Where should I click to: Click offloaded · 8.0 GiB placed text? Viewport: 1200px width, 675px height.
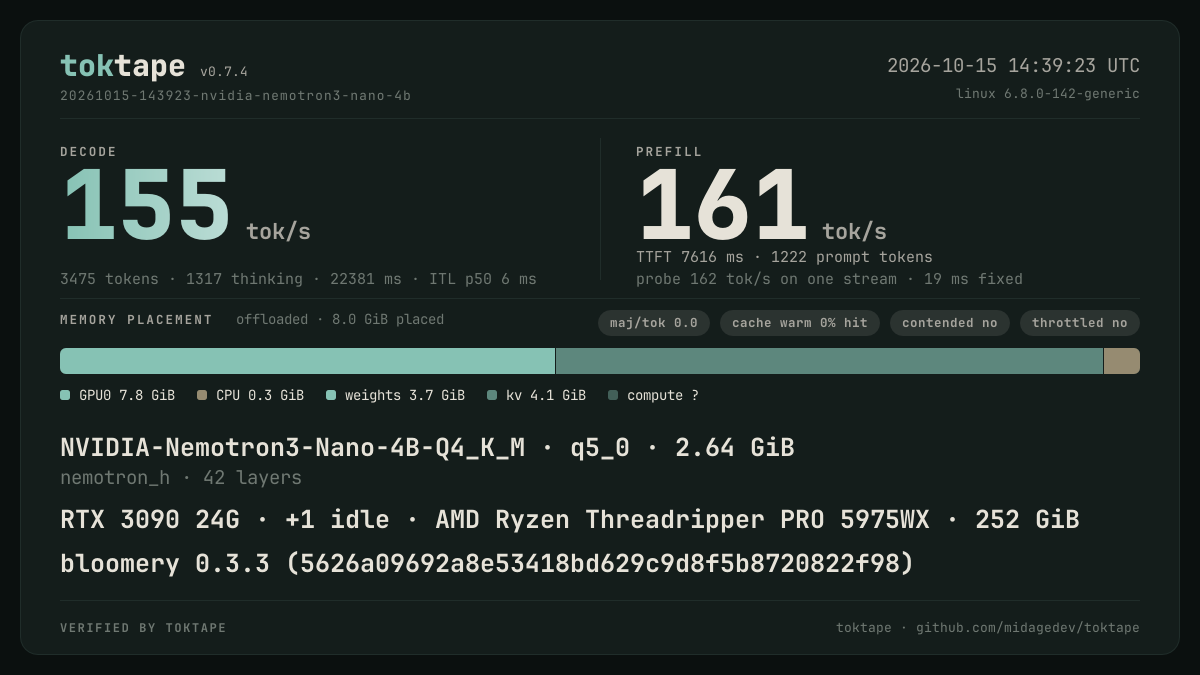(x=340, y=320)
